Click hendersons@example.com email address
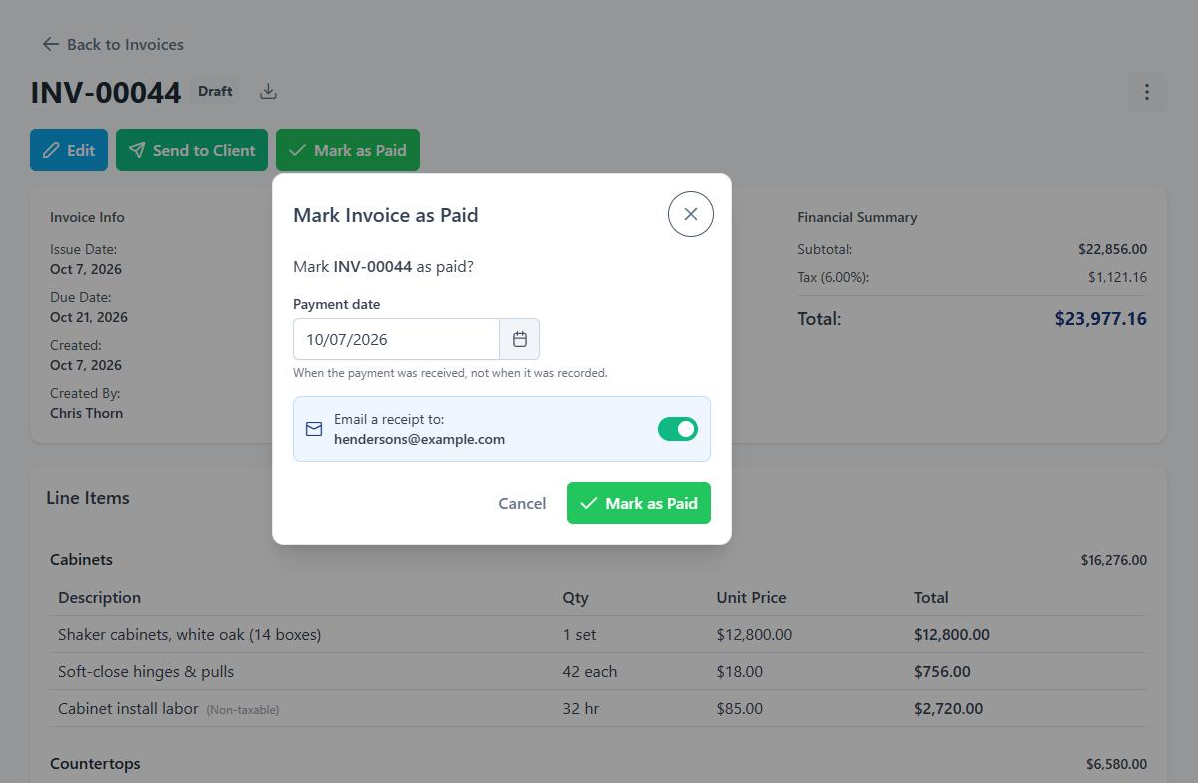This screenshot has width=1198, height=783. pos(419,439)
